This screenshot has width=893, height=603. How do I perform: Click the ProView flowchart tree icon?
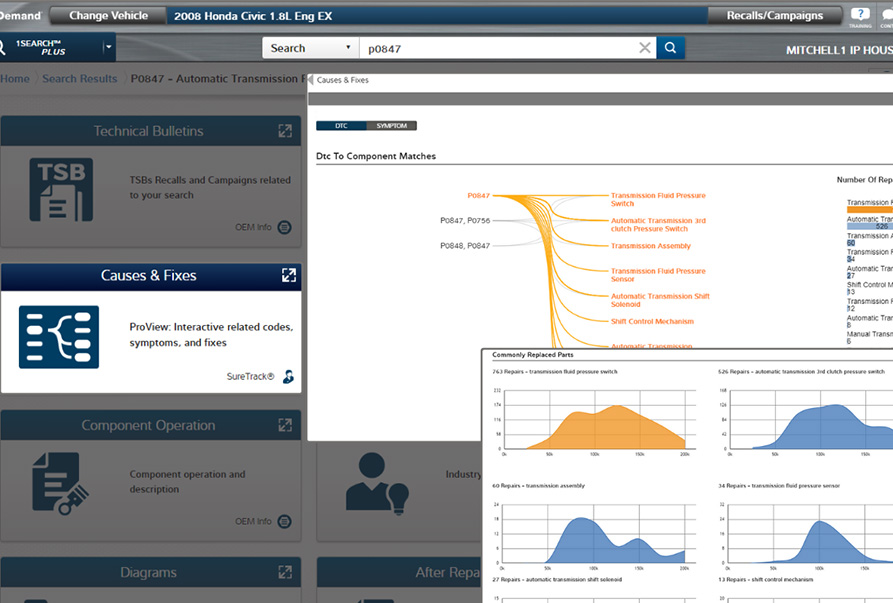[59, 337]
